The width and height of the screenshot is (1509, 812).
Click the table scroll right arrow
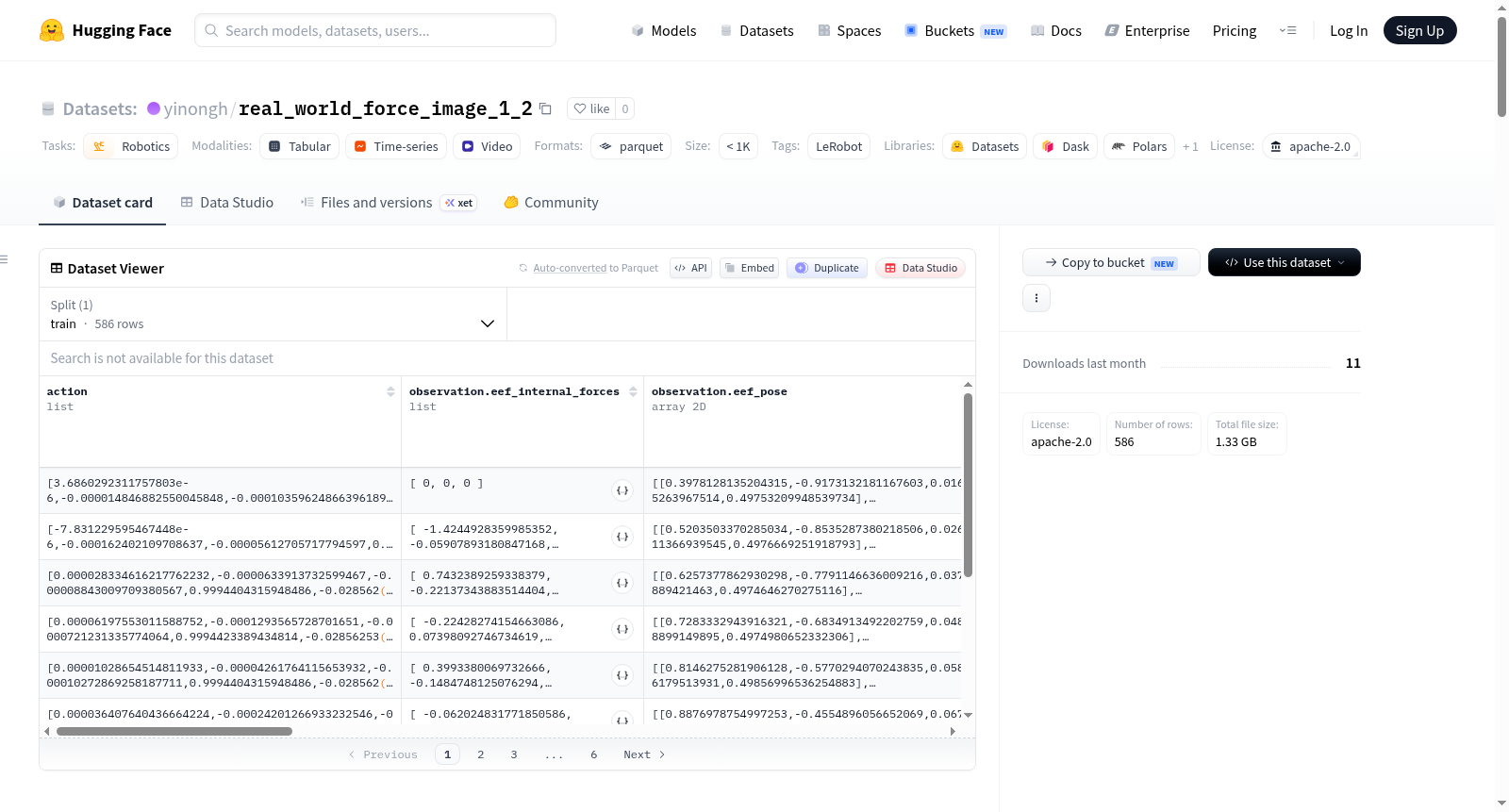pos(953,731)
